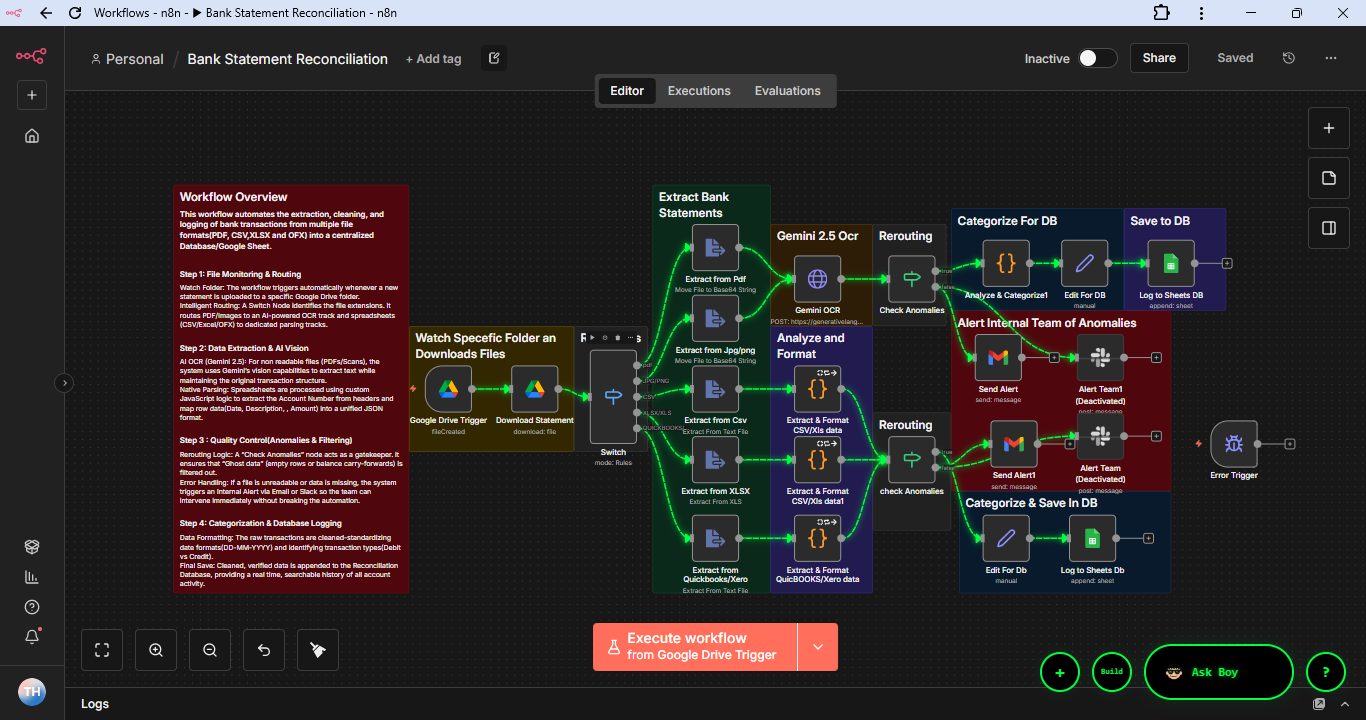Open Insights chart icon in the sidebar

[32, 577]
